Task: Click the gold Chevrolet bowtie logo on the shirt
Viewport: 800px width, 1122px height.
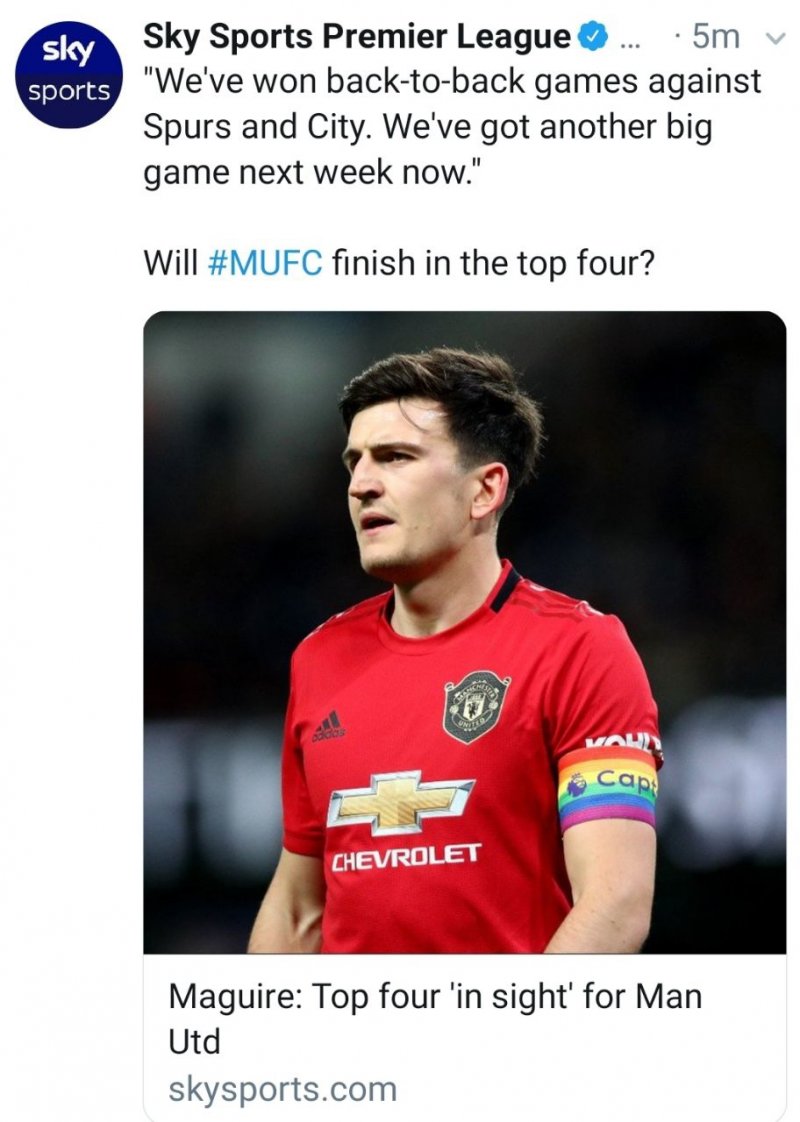Action: pyautogui.click(x=400, y=800)
